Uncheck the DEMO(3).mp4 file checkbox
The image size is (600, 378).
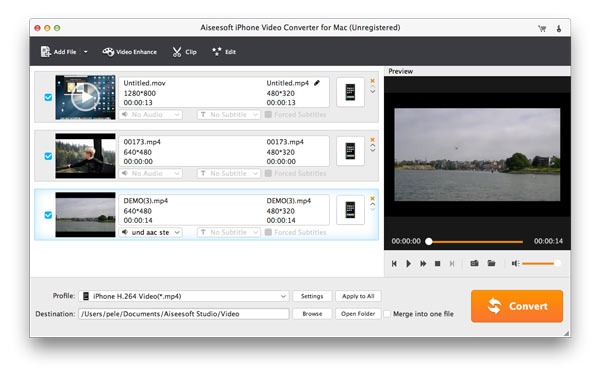tap(48, 215)
